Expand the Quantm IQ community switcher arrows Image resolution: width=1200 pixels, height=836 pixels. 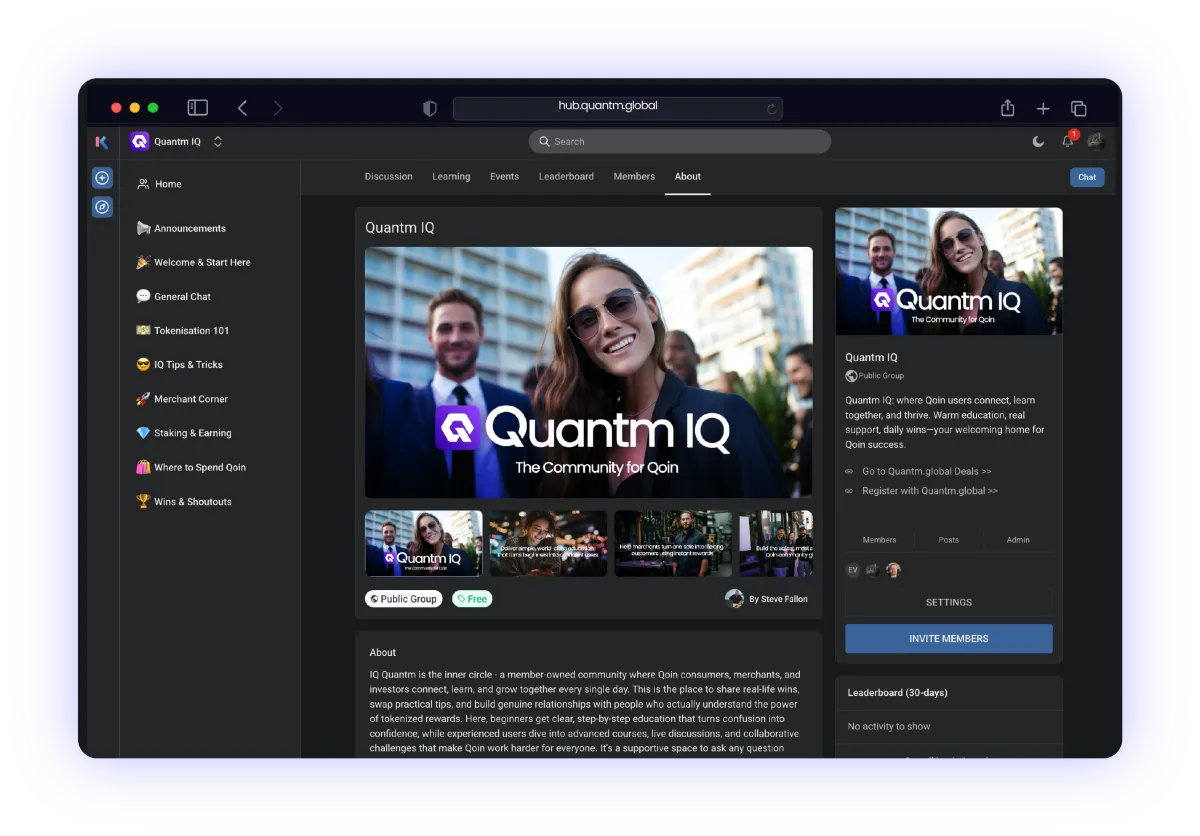(218, 142)
